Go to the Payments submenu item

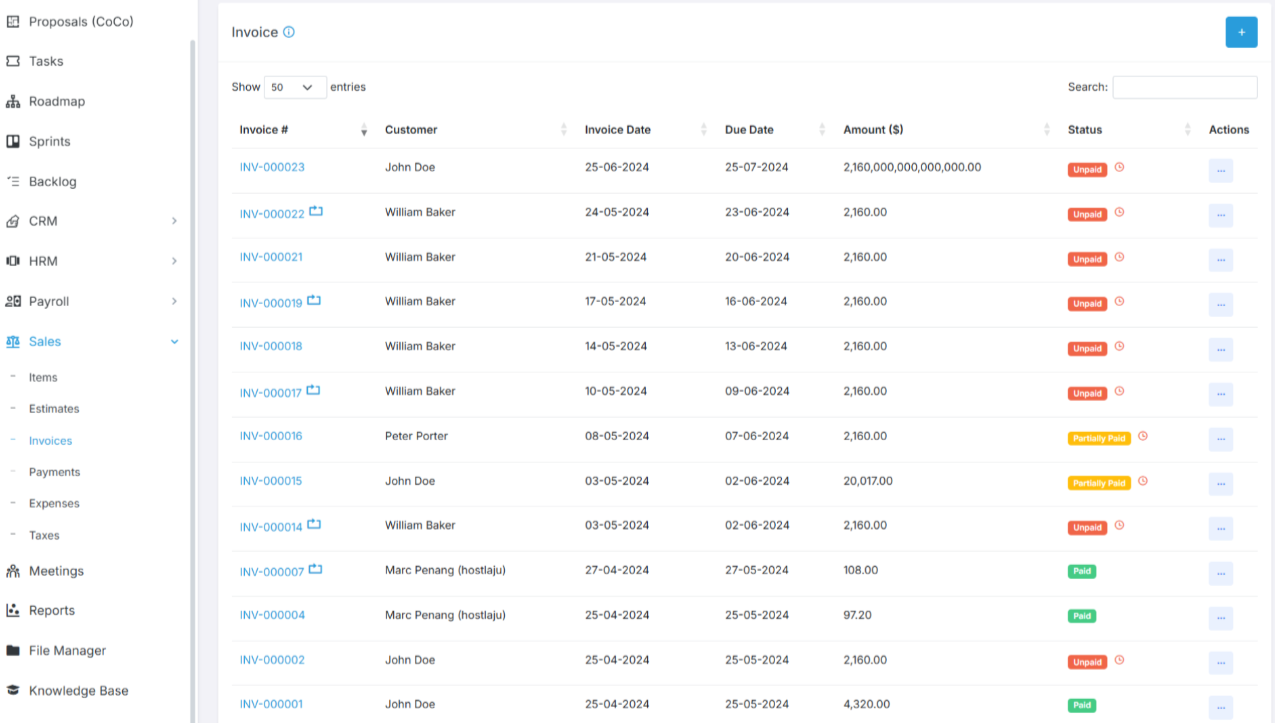pos(54,472)
